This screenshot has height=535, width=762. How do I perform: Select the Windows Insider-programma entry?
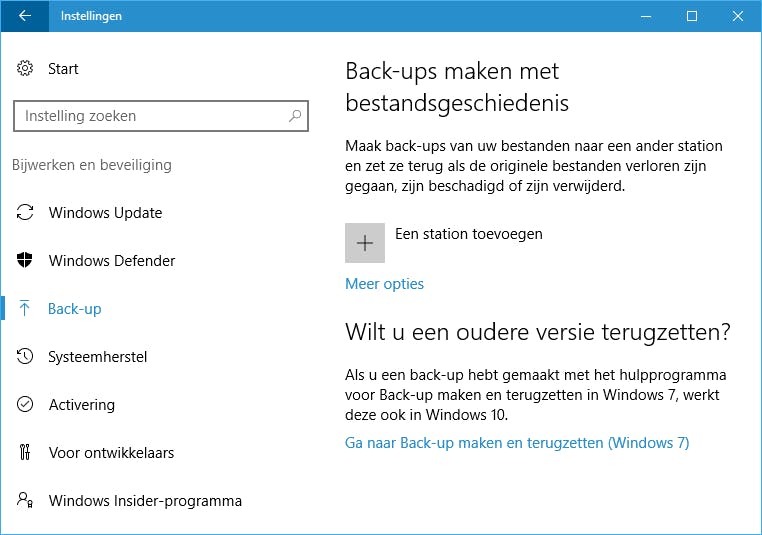pos(145,501)
